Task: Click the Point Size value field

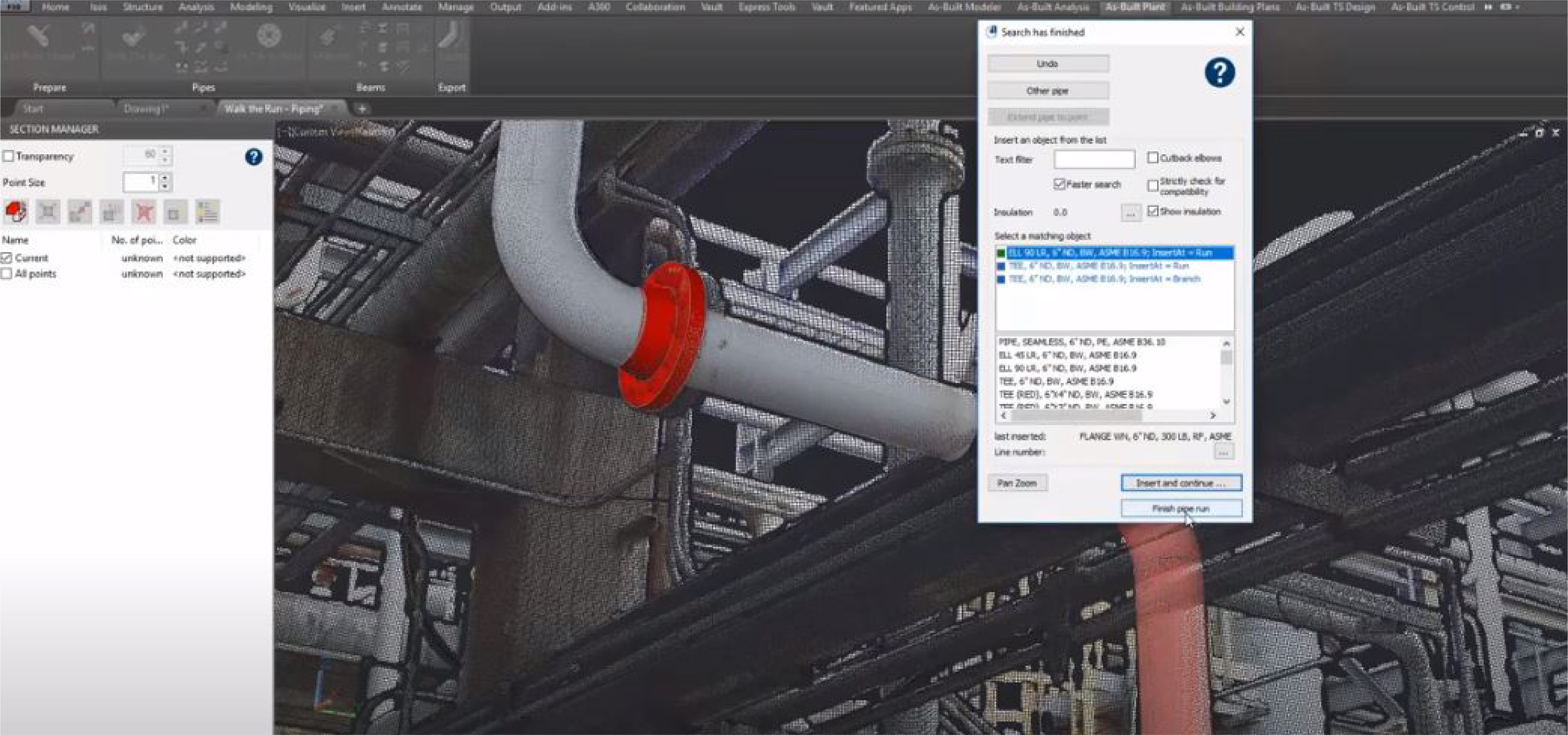Action: point(140,181)
